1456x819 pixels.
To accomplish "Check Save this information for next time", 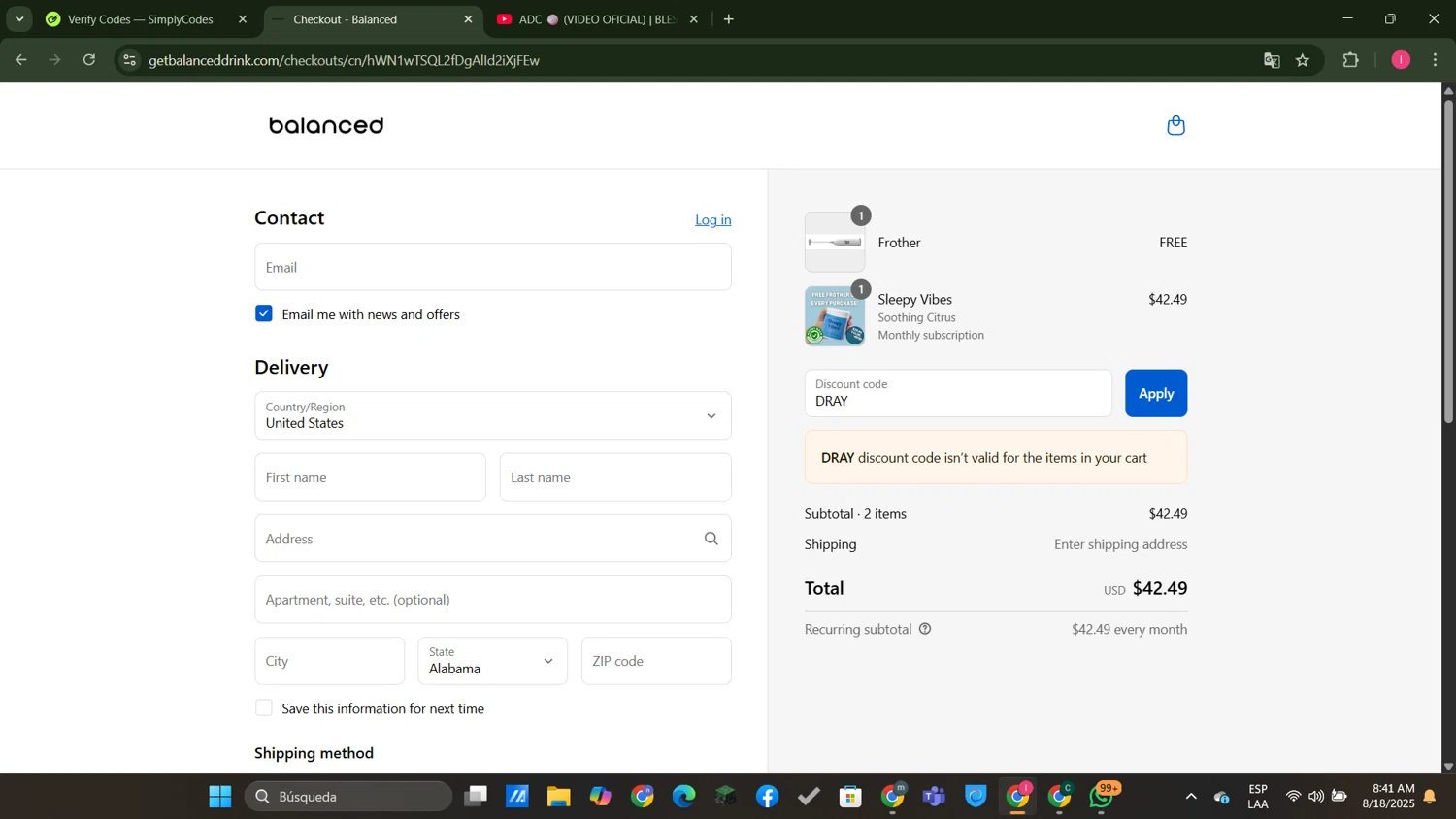I will pos(264,707).
